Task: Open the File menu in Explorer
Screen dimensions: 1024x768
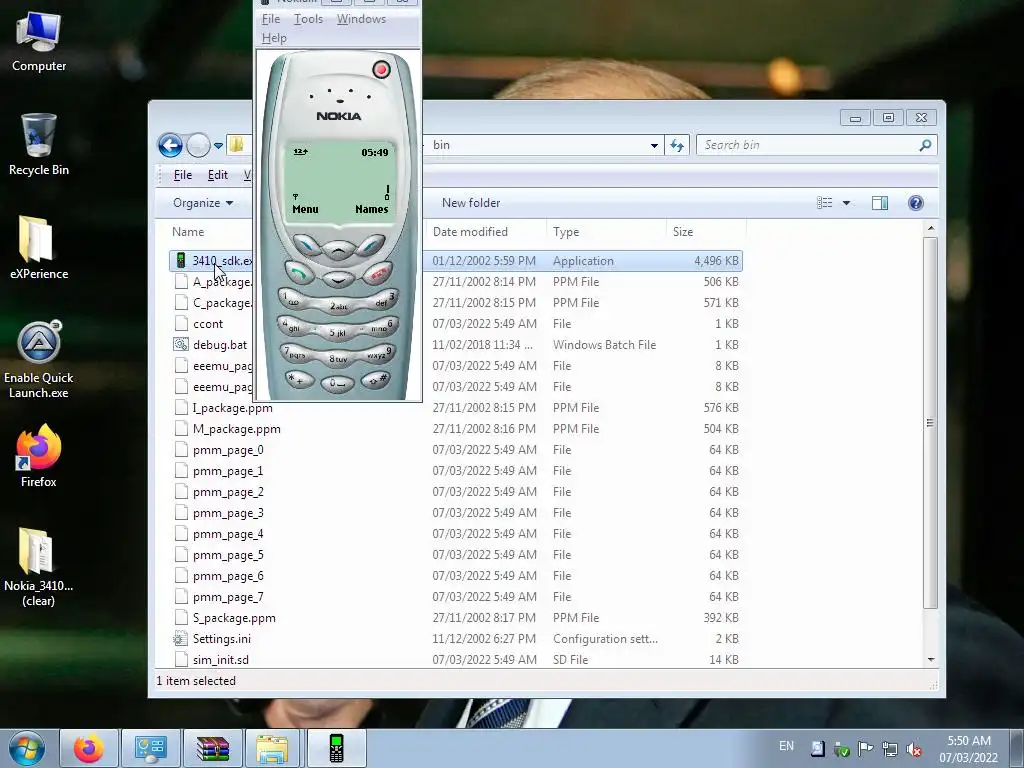Action: click(x=183, y=175)
